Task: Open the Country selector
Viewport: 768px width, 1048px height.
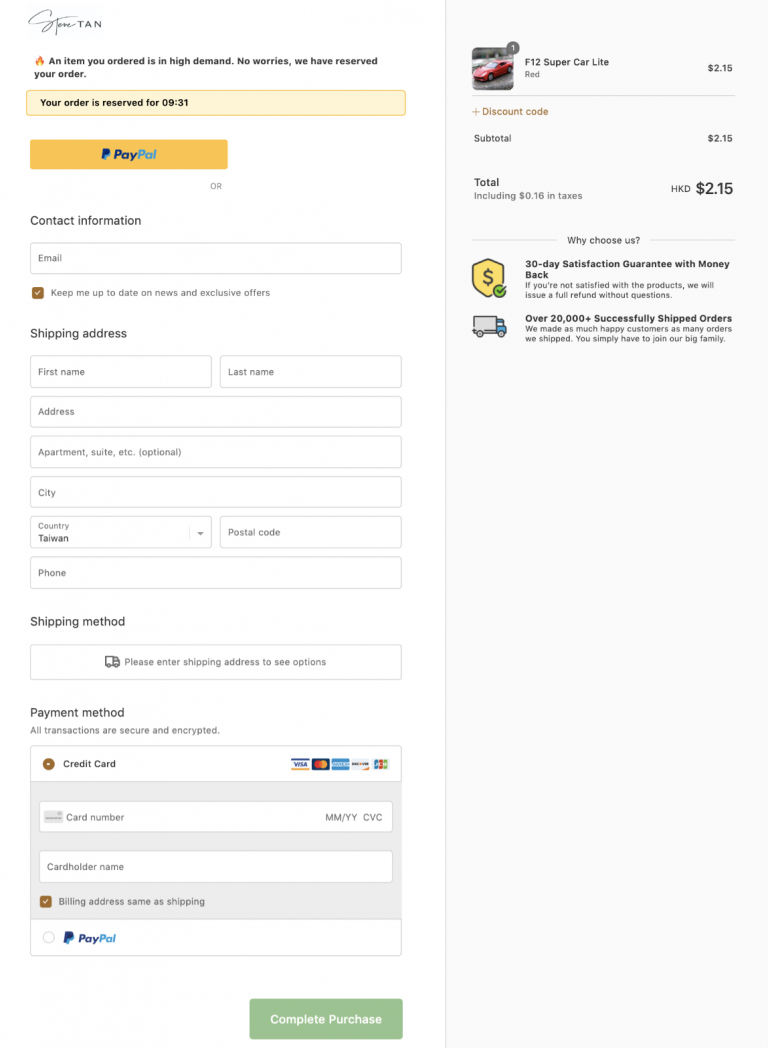Action: tap(120, 531)
